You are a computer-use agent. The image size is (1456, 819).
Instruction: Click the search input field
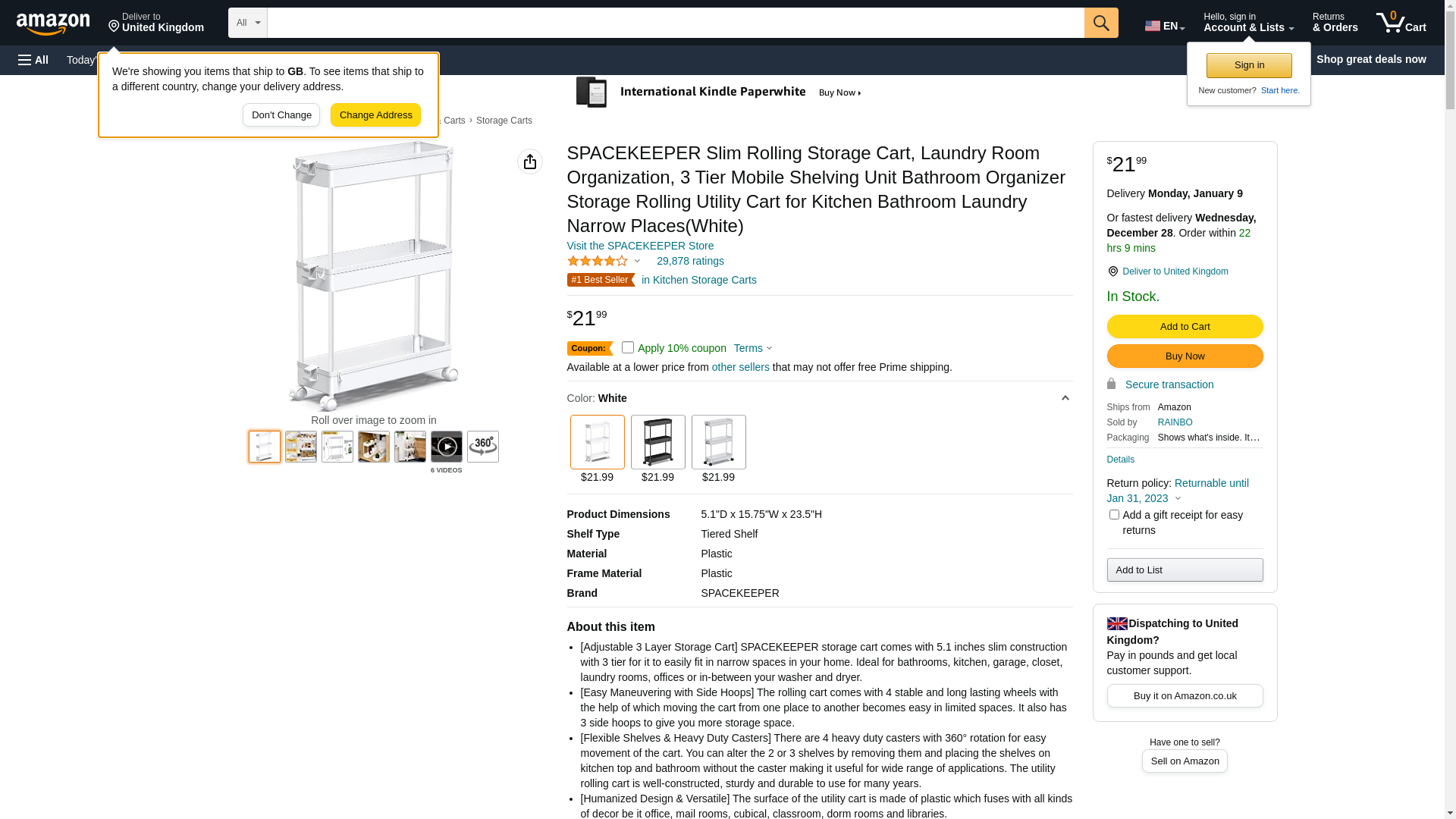coord(675,23)
